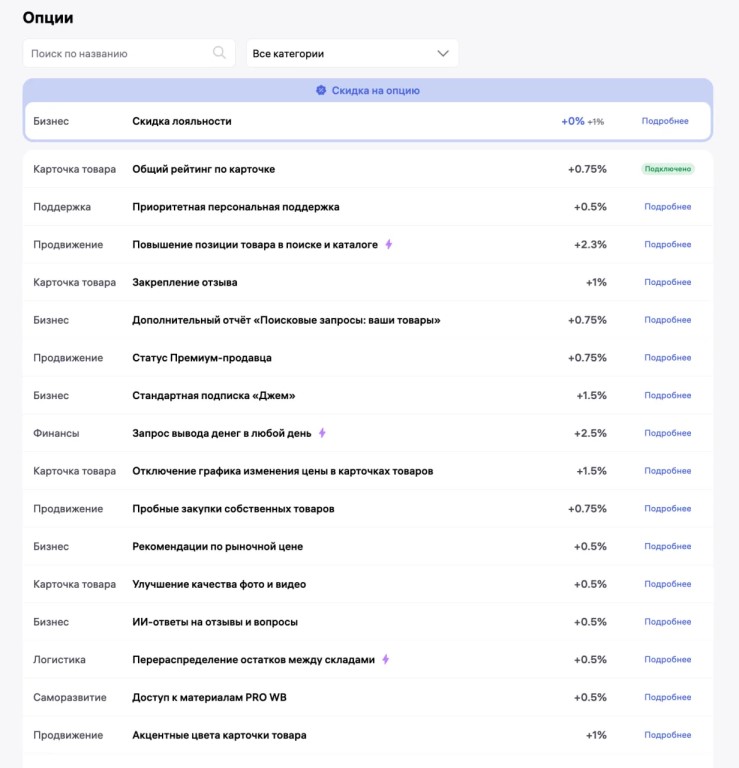
Task: Click the Подключено badge on Общий рейтинг
Action: point(667,169)
